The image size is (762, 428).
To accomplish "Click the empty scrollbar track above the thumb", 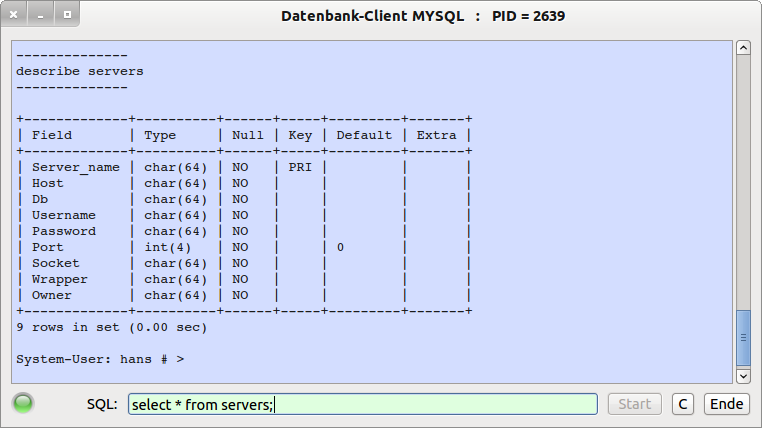I will [x=743, y=180].
